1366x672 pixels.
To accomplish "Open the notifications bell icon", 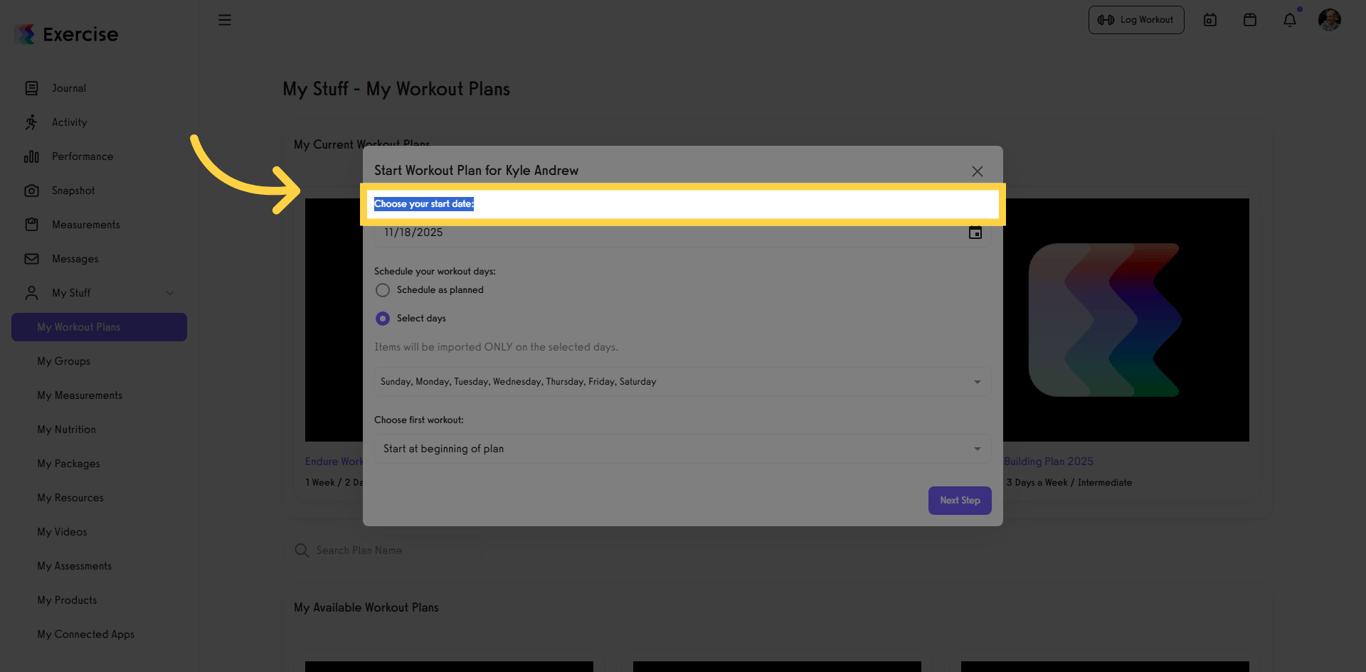I will [1289, 19].
